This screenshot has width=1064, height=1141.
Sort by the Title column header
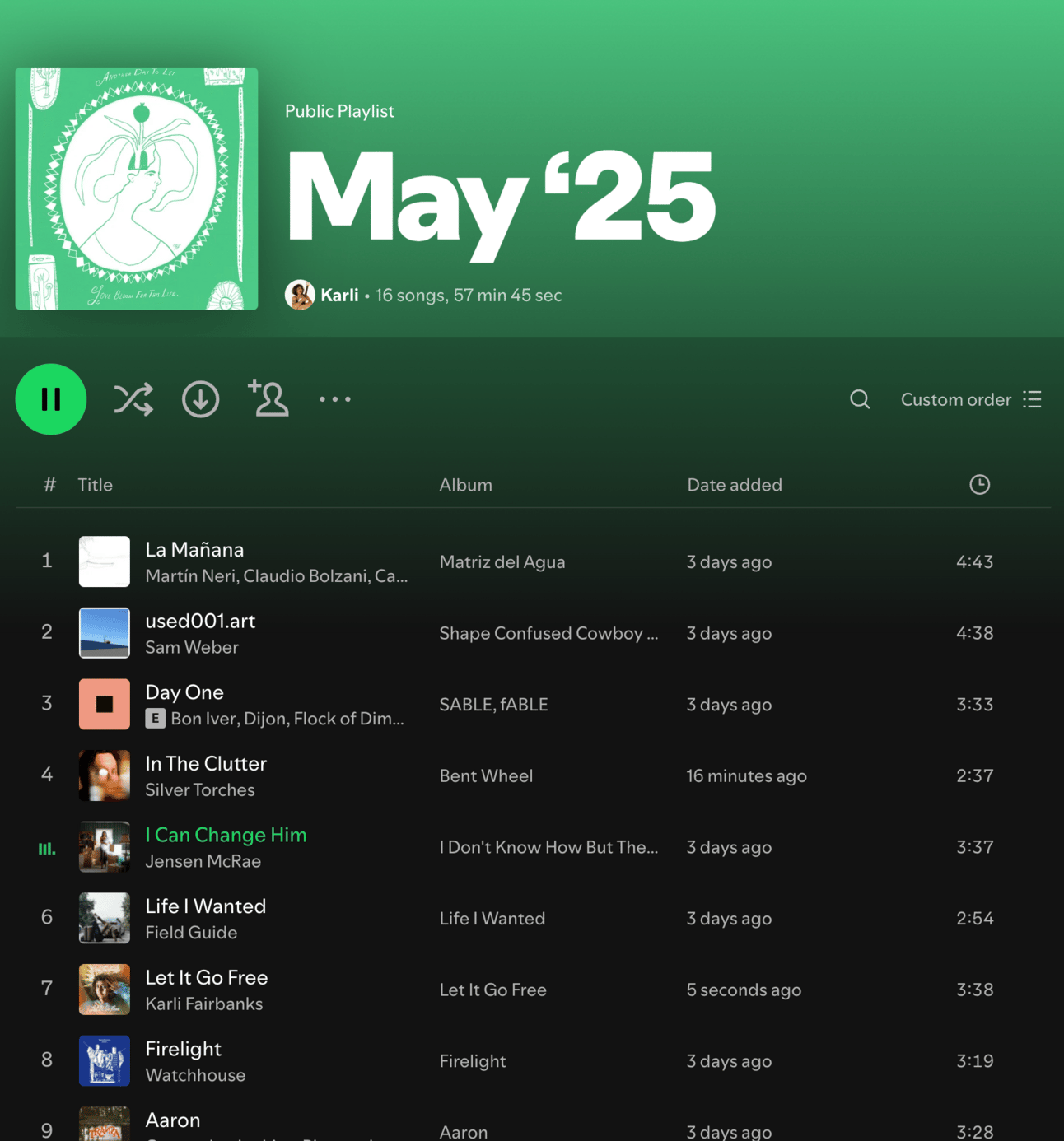[96, 485]
